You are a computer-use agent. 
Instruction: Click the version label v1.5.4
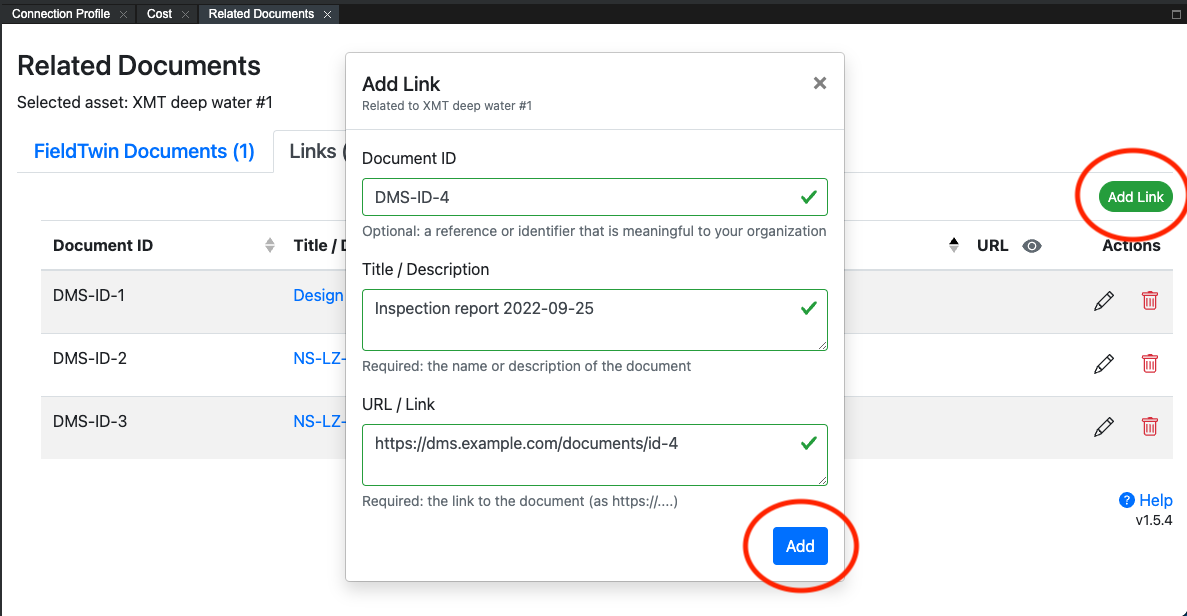tap(1154, 521)
